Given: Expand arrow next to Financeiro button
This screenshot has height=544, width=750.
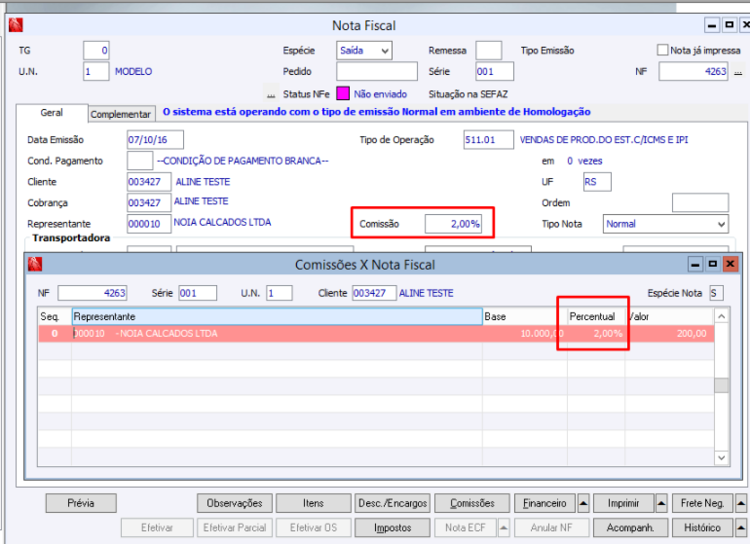Looking at the screenshot, I should pos(584,503).
